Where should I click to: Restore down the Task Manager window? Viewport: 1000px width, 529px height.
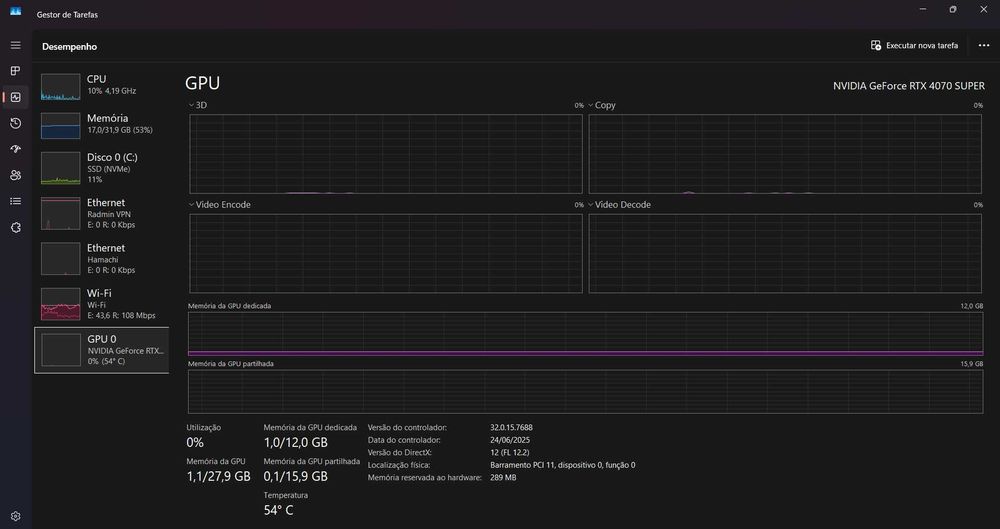point(953,10)
